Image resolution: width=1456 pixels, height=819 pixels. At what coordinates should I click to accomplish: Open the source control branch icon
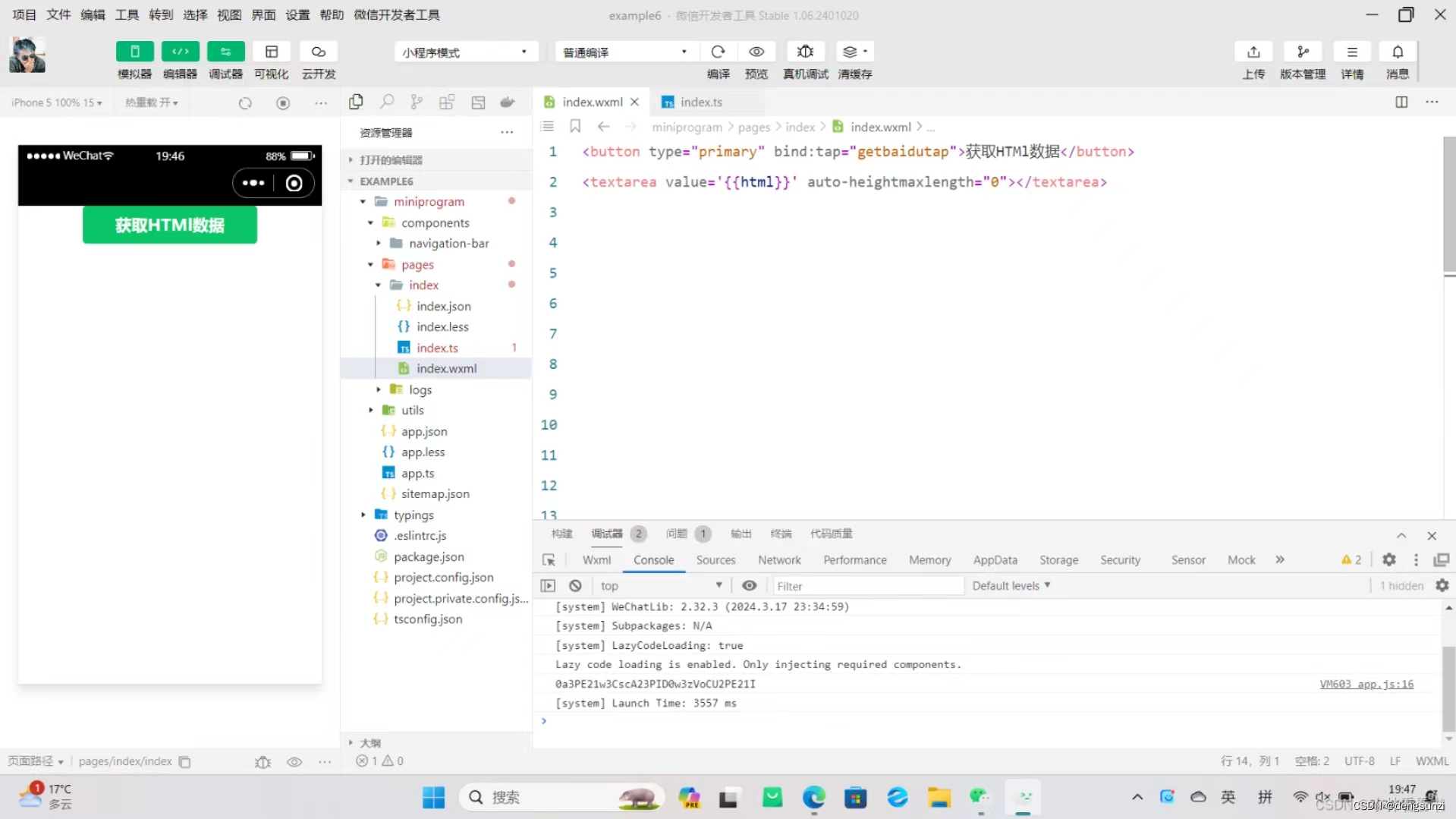(x=417, y=102)
